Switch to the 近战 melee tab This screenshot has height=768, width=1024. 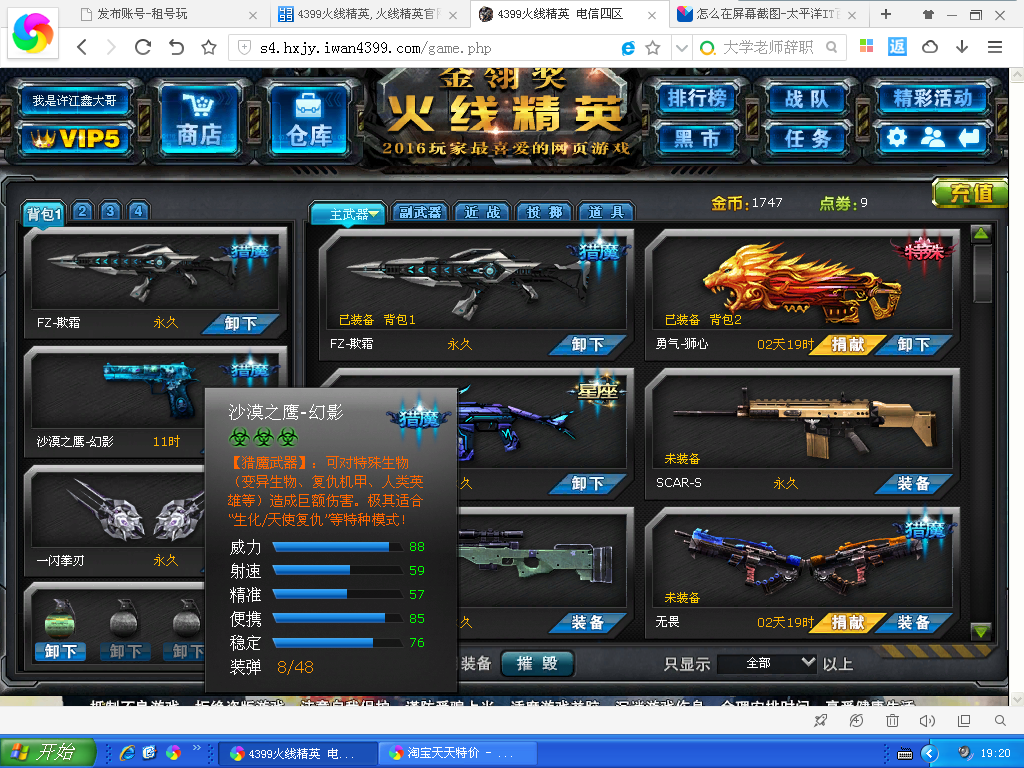click(x=482, y=212)
